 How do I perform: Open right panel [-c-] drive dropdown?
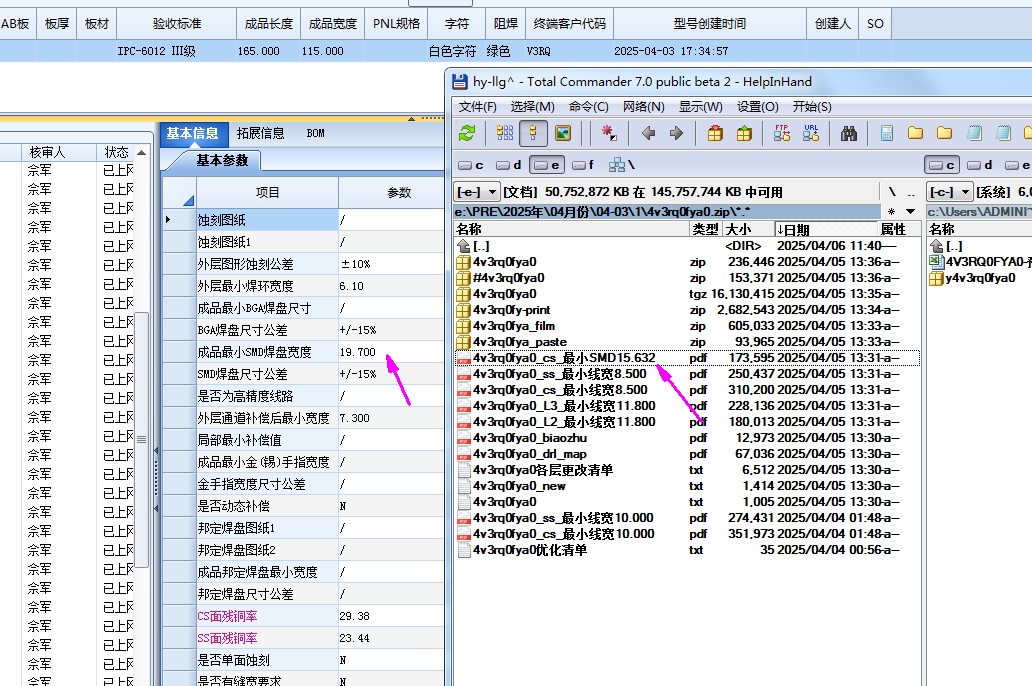click(x=950, y=192)
